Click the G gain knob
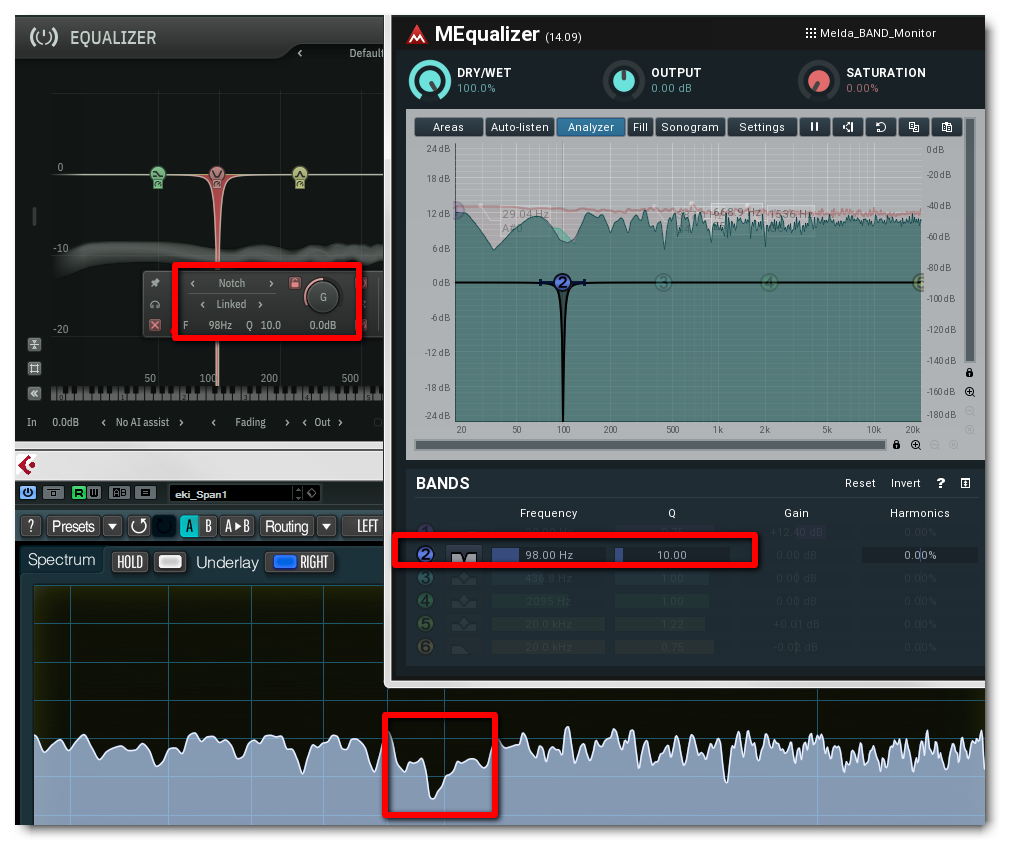Image resolution: width=1012 pixels, height=852 pixels. coord(323,297)
